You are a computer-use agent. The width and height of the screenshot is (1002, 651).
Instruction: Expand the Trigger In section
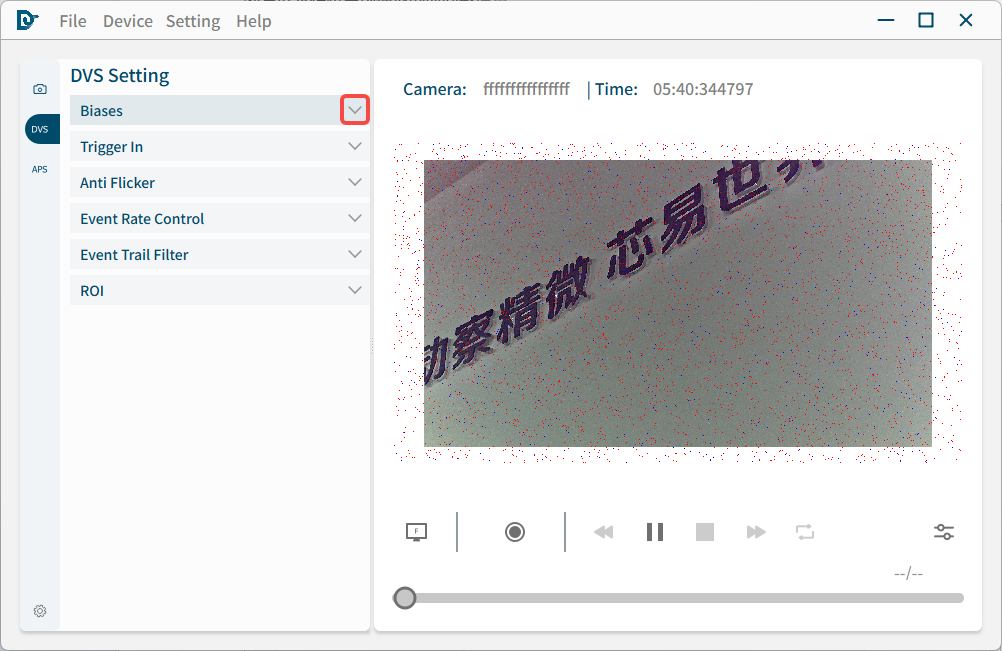tap(355, 146)
